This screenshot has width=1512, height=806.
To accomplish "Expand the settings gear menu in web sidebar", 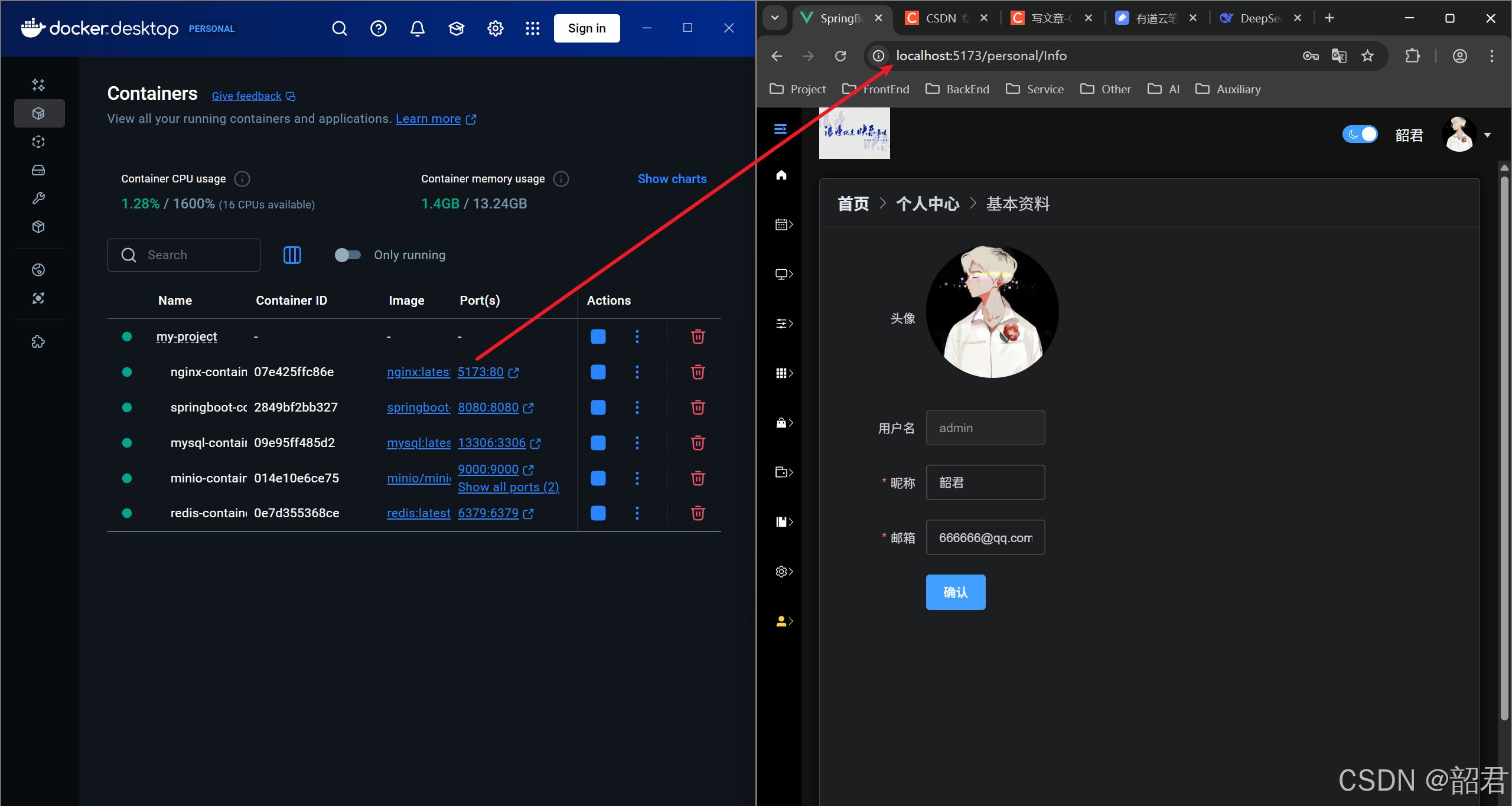I will coord(783,572).
